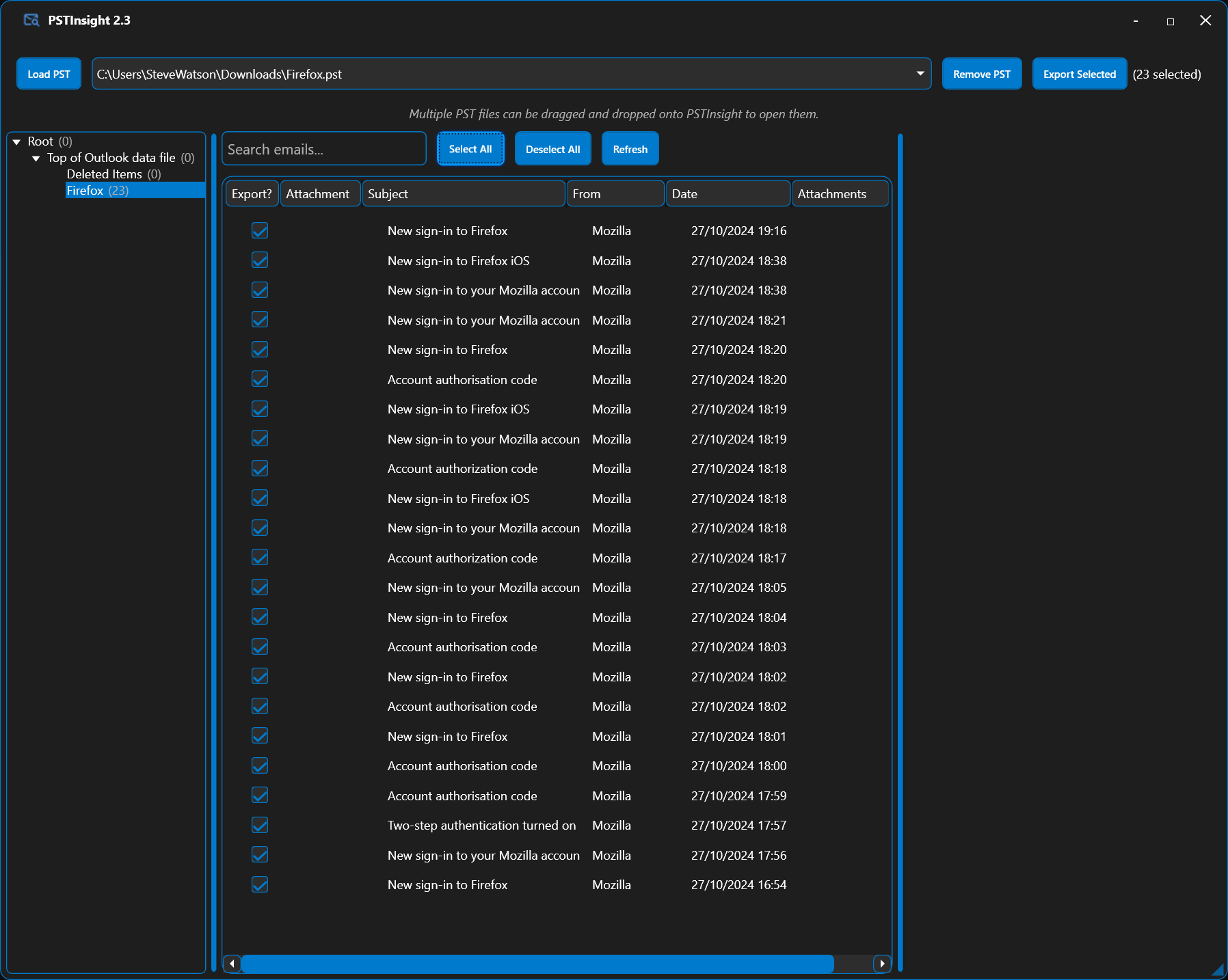The image size is (1228, 980).
Task: Click the Export Selected button
Action: point(1080,74)
